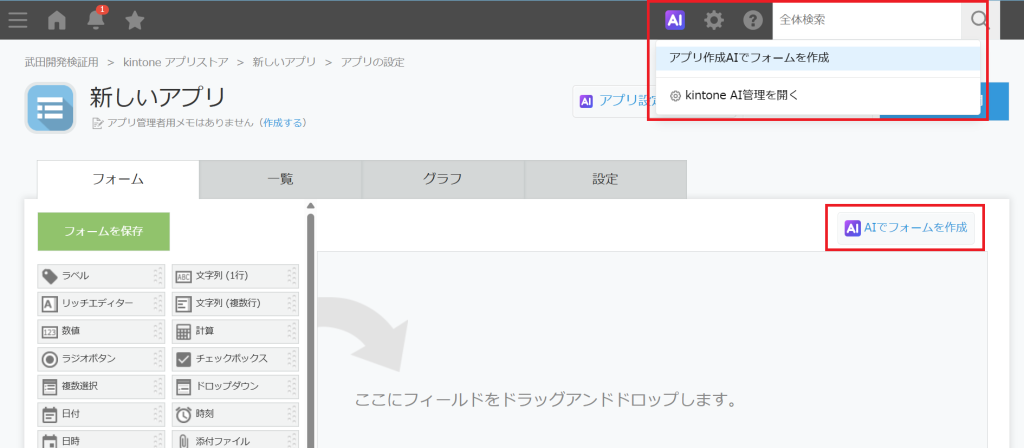
Task: Click the AIでフォームを作成 button
Action: click(906, 228)
